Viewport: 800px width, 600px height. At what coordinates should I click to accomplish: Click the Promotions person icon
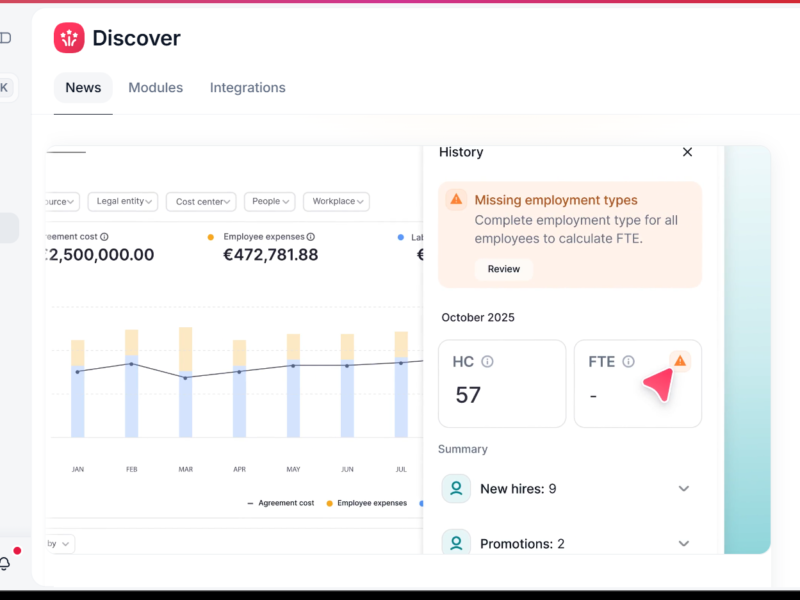click(x=456, y=543)
